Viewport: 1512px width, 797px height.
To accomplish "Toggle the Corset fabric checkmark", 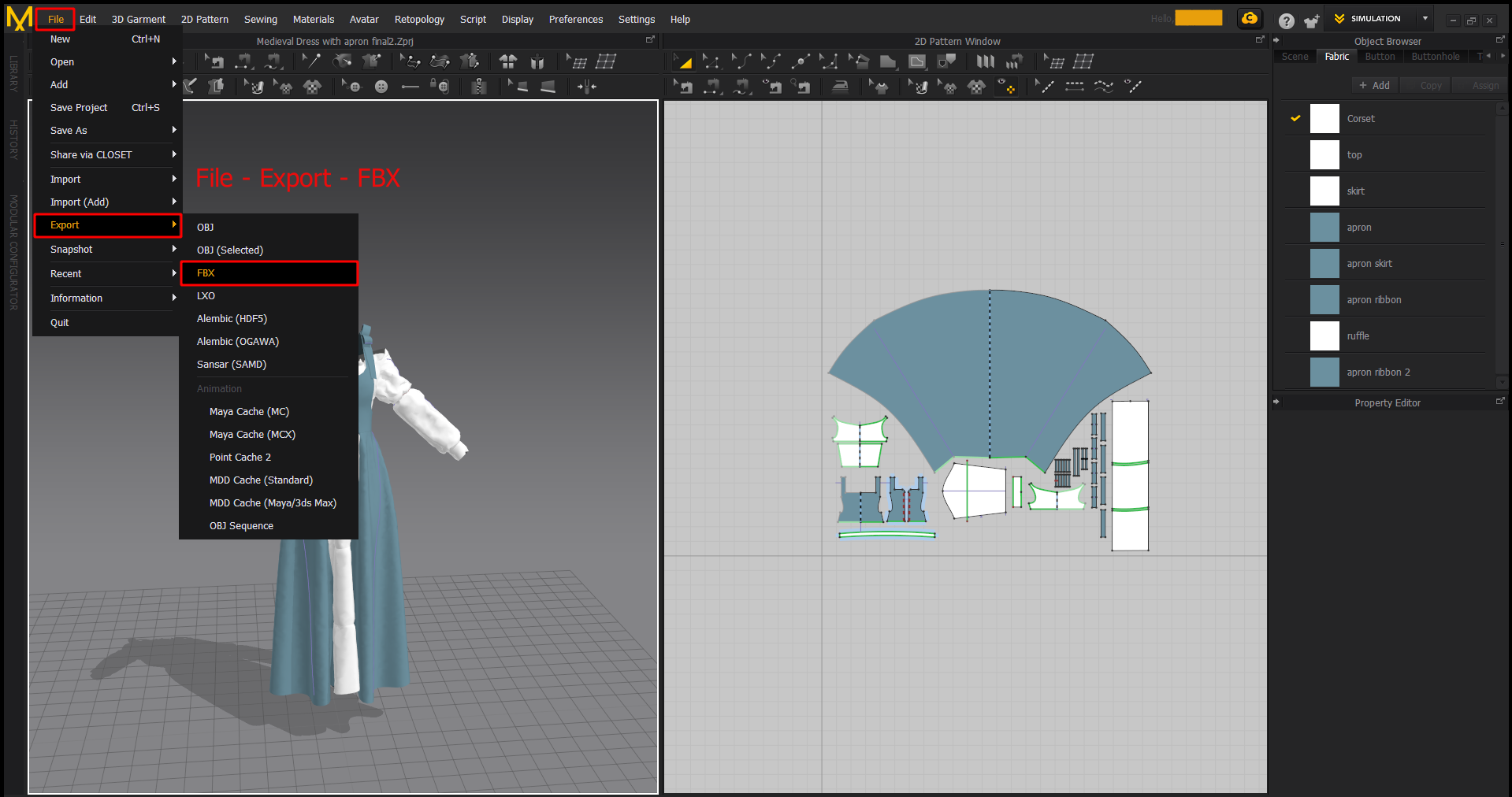I will coord(1295,119).
